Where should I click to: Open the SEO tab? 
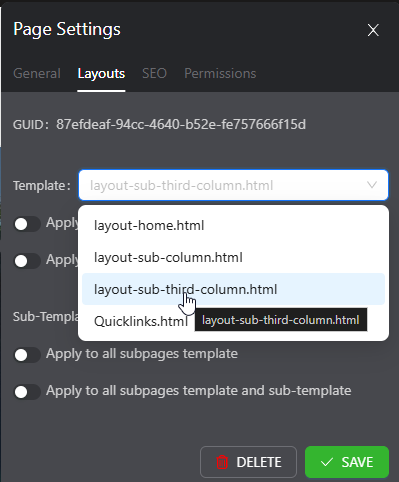tap(154, 73)
